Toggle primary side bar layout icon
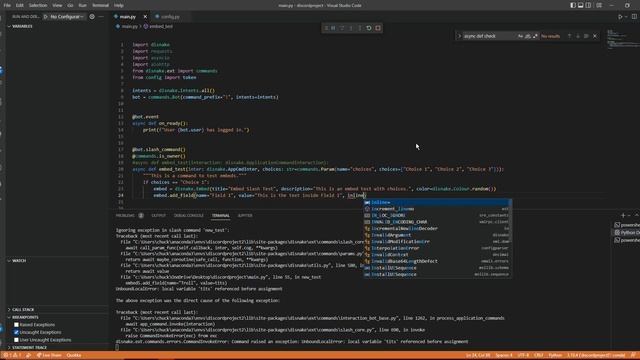640x360 pixels. (573, 5)
